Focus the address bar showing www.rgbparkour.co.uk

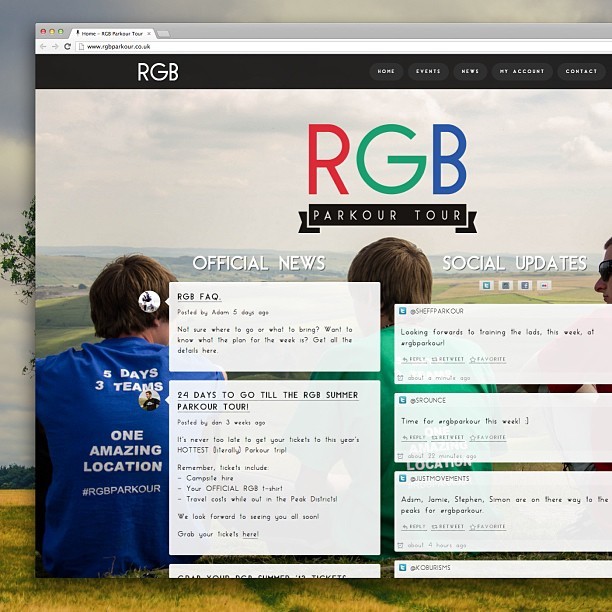pos(343,46)
